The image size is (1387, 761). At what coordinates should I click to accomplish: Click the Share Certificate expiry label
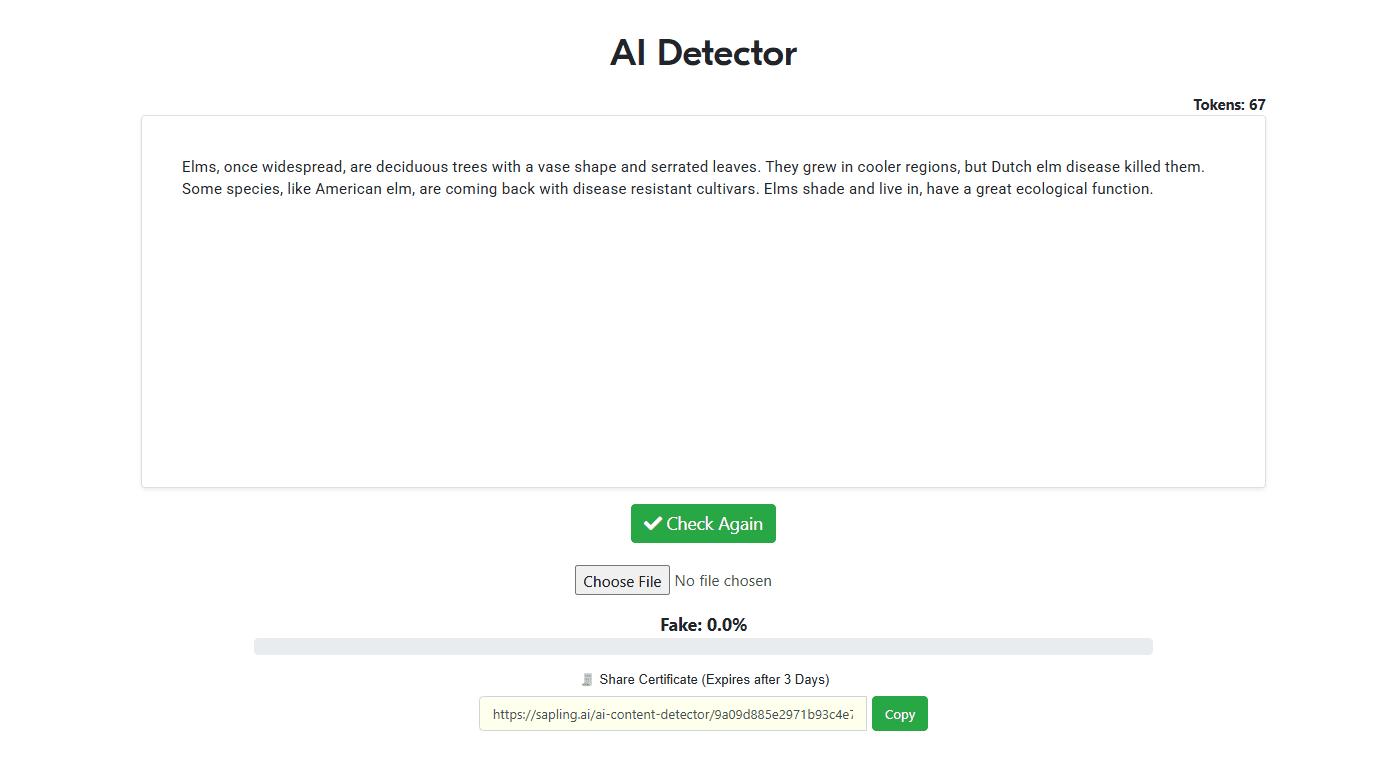pos(714,680)
